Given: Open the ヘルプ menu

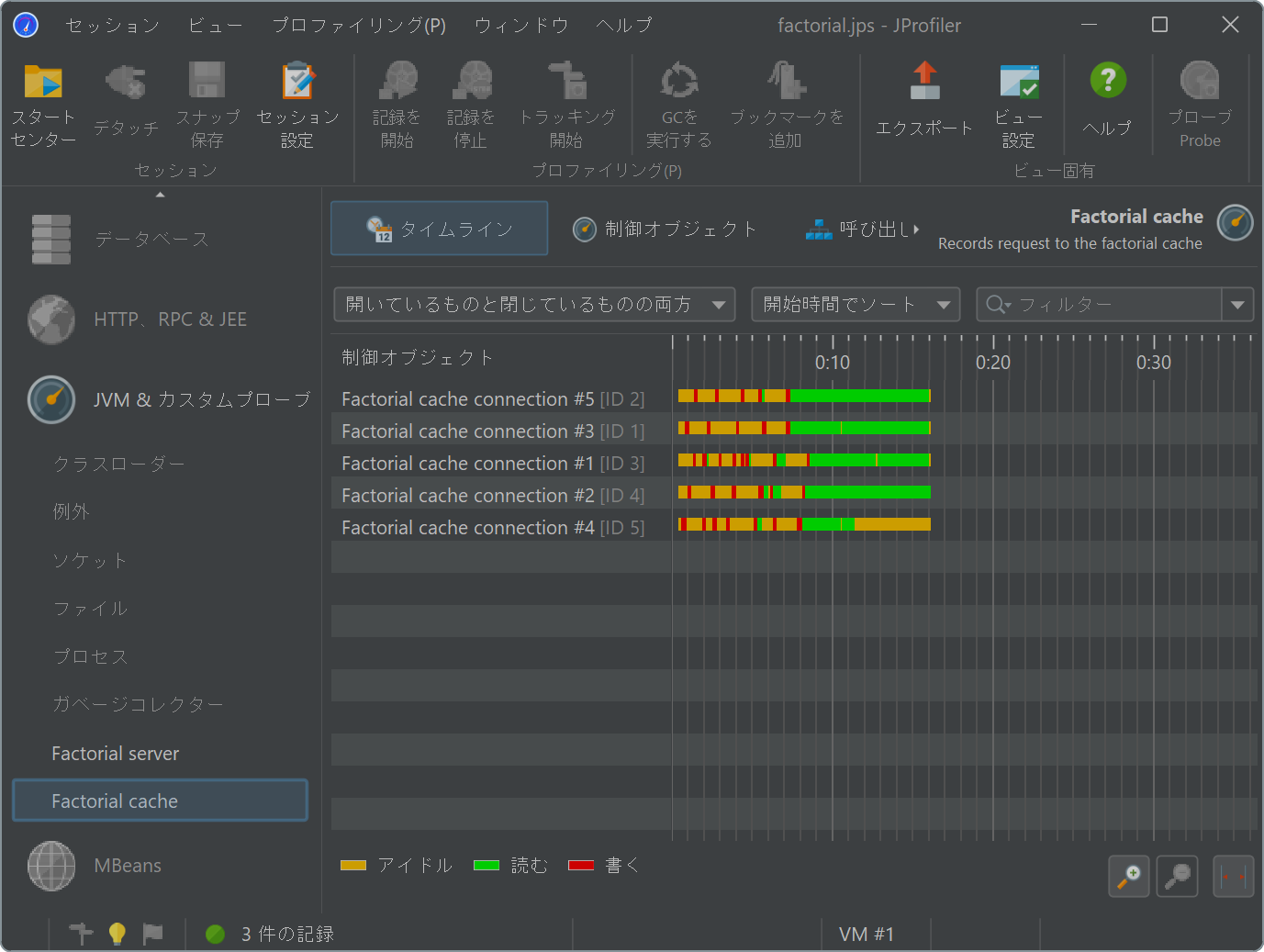Looking at the screenshot, I should pos(624,26).
